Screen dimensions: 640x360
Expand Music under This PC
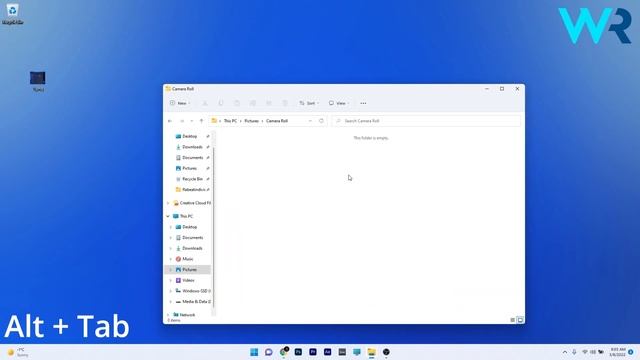(171, 259)
